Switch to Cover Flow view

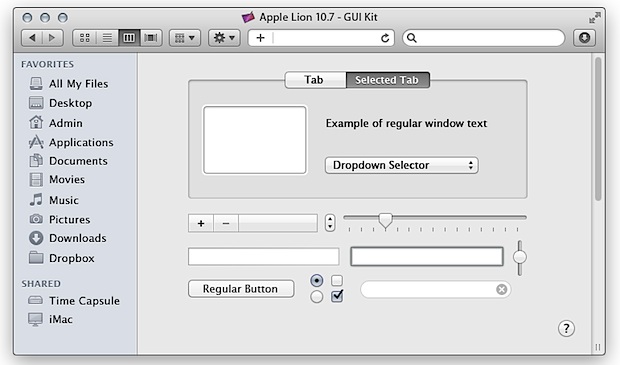[x=151, y=38]
